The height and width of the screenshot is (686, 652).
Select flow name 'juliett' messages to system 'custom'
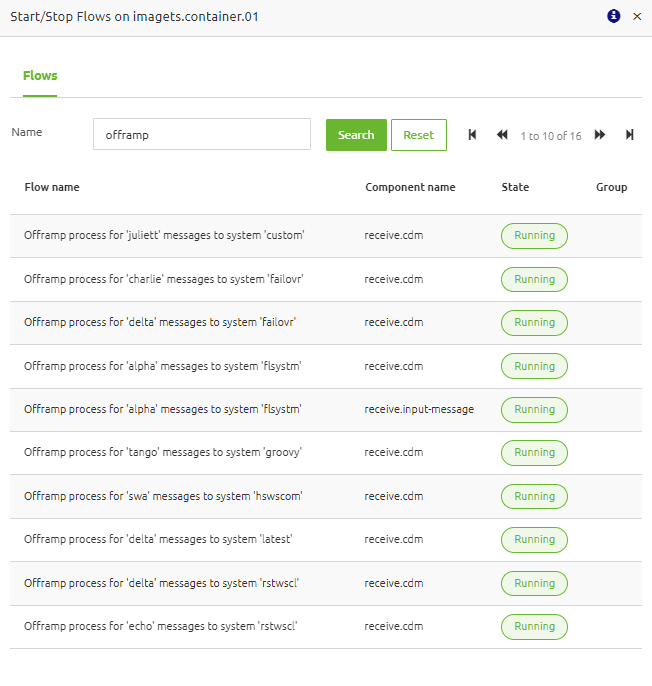(164, 235)
